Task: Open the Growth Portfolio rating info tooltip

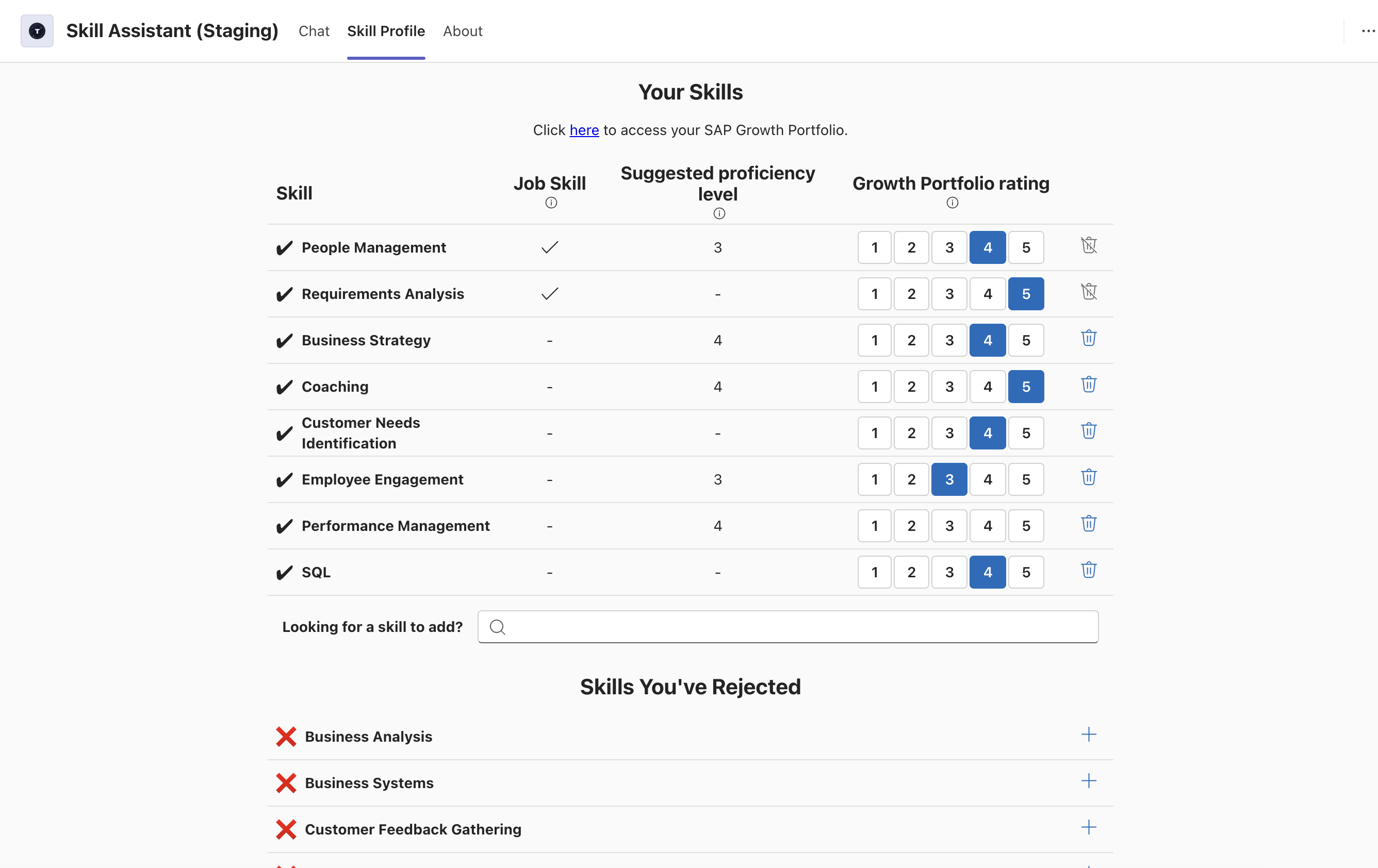Action: (x=952, y=203)
